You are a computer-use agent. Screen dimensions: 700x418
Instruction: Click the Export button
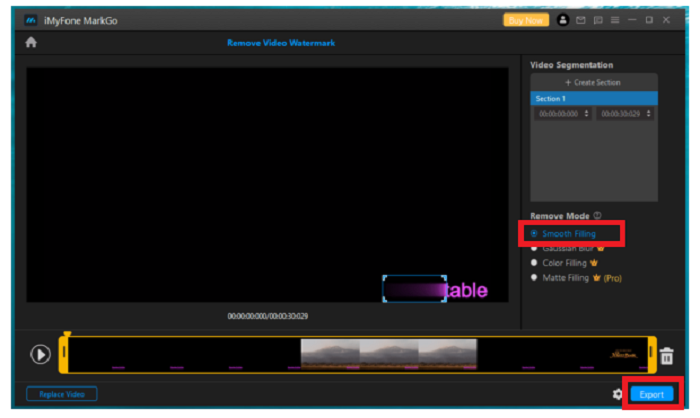coord(651,394)
